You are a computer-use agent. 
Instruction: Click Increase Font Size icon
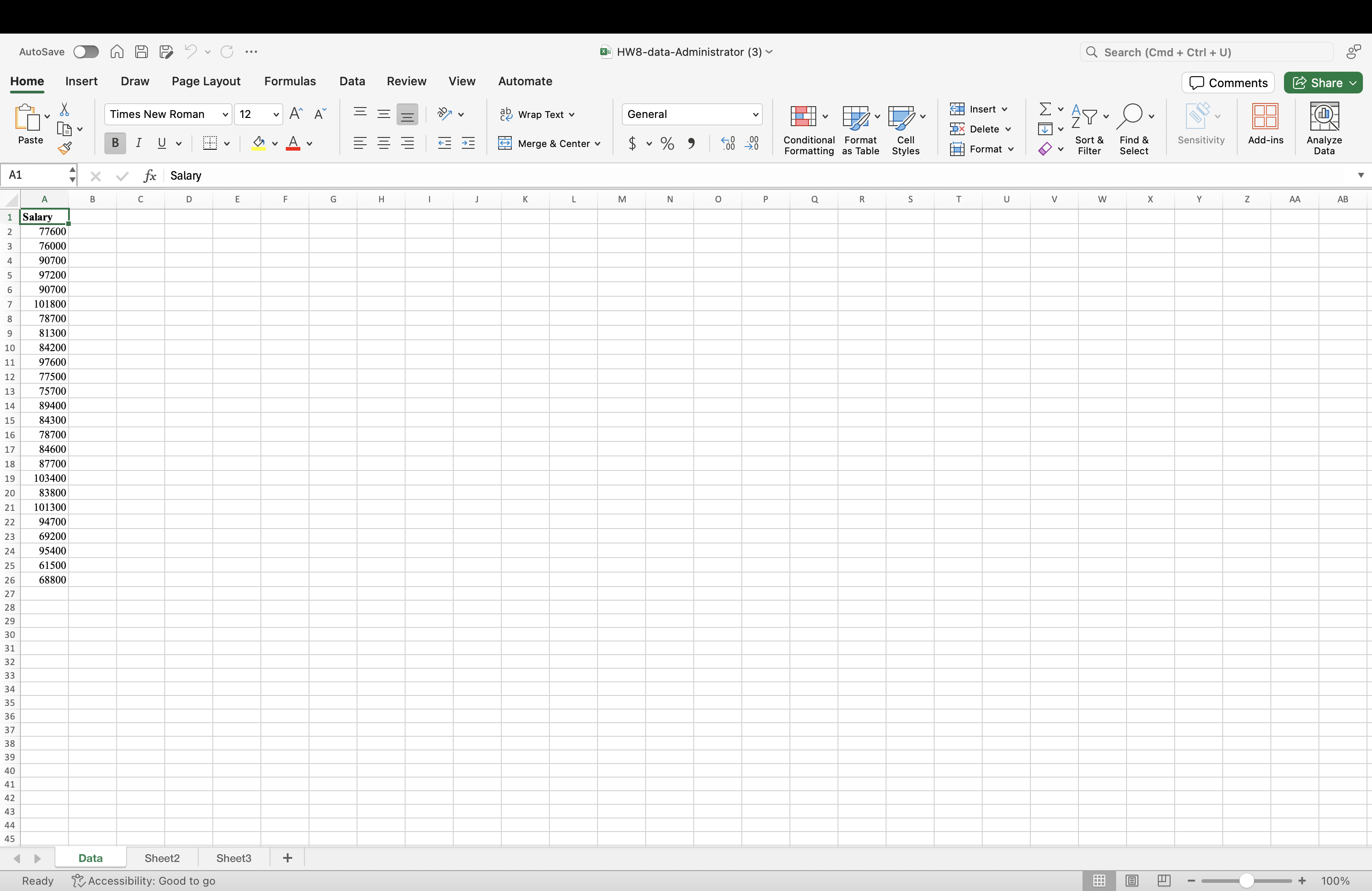(x=296, y=114)
